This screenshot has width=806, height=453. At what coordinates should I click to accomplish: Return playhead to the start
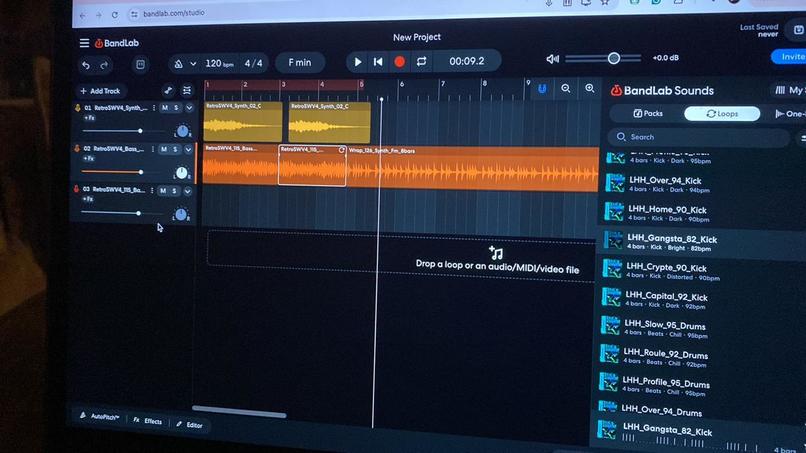click(378, 62)
